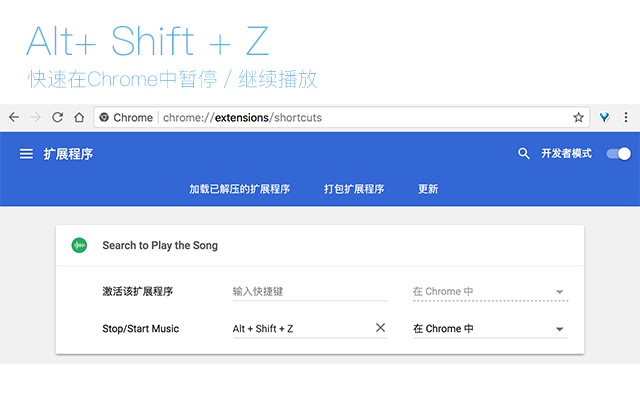
Task: Click 打包扩展程序 button
Action: 353,189
